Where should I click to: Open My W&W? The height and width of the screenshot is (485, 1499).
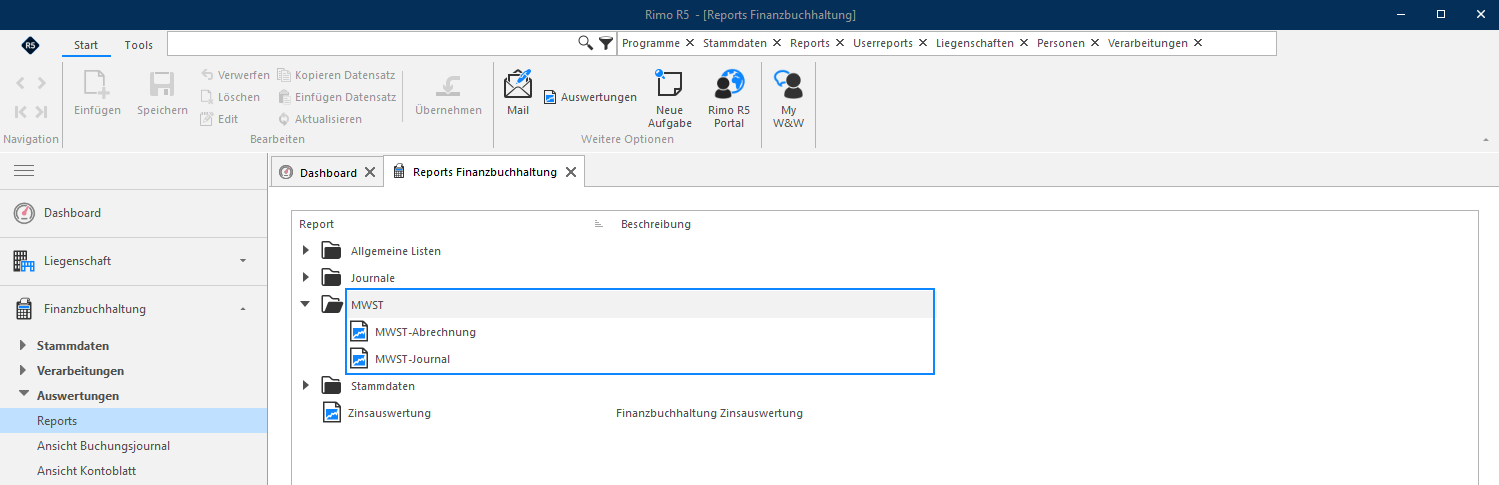[x=789, y=100]
